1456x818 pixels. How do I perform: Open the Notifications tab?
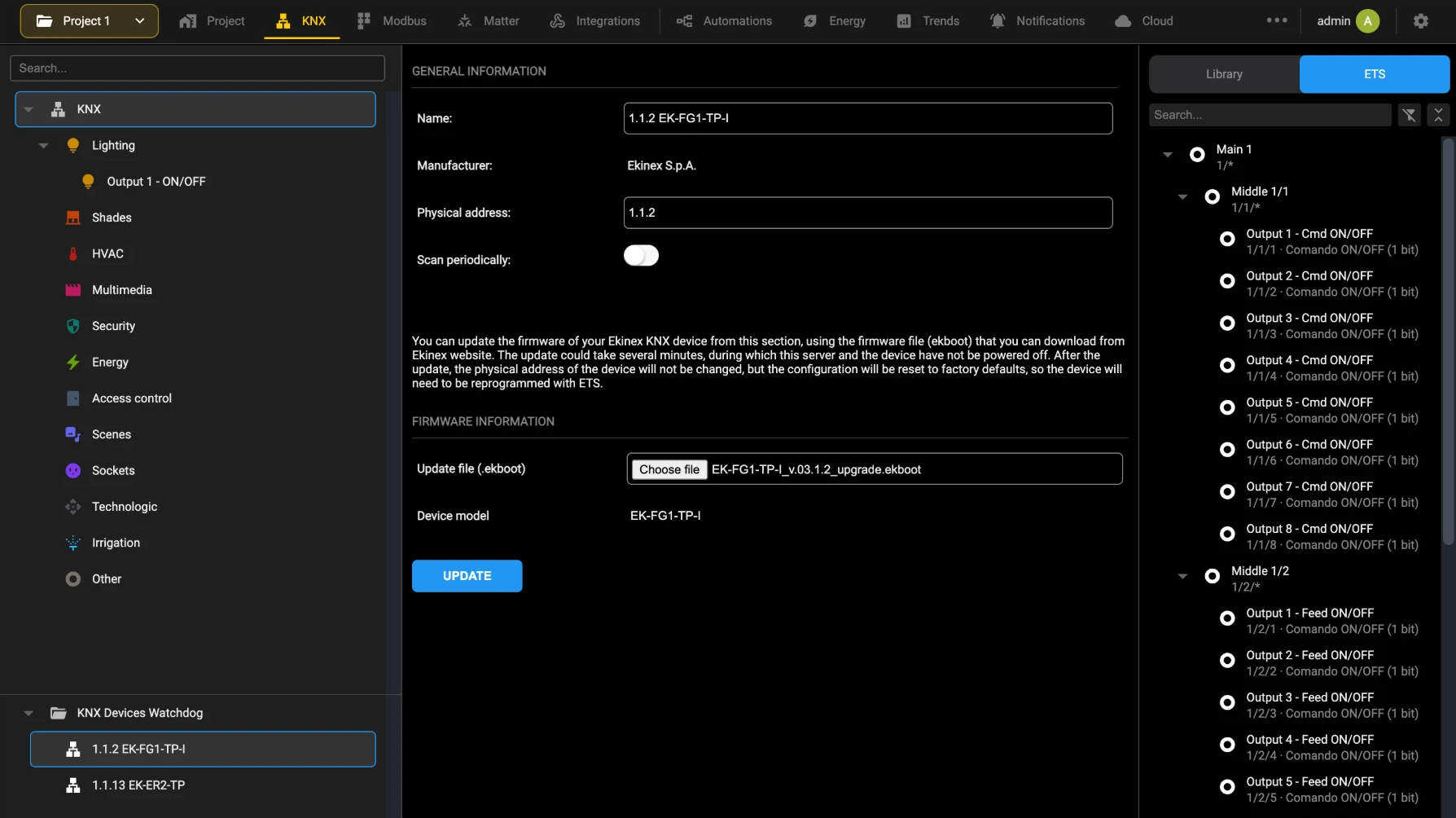(1037, 21)
